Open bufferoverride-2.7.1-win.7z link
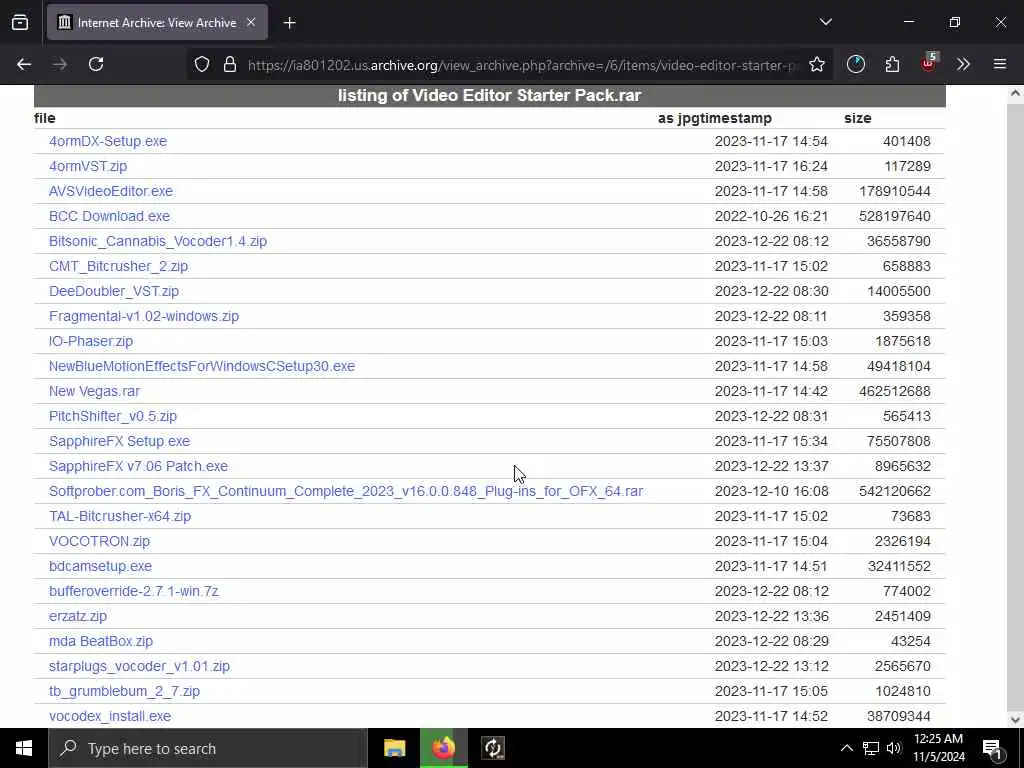This screenshot has height=768, width=1024. [x=134, y=591]
